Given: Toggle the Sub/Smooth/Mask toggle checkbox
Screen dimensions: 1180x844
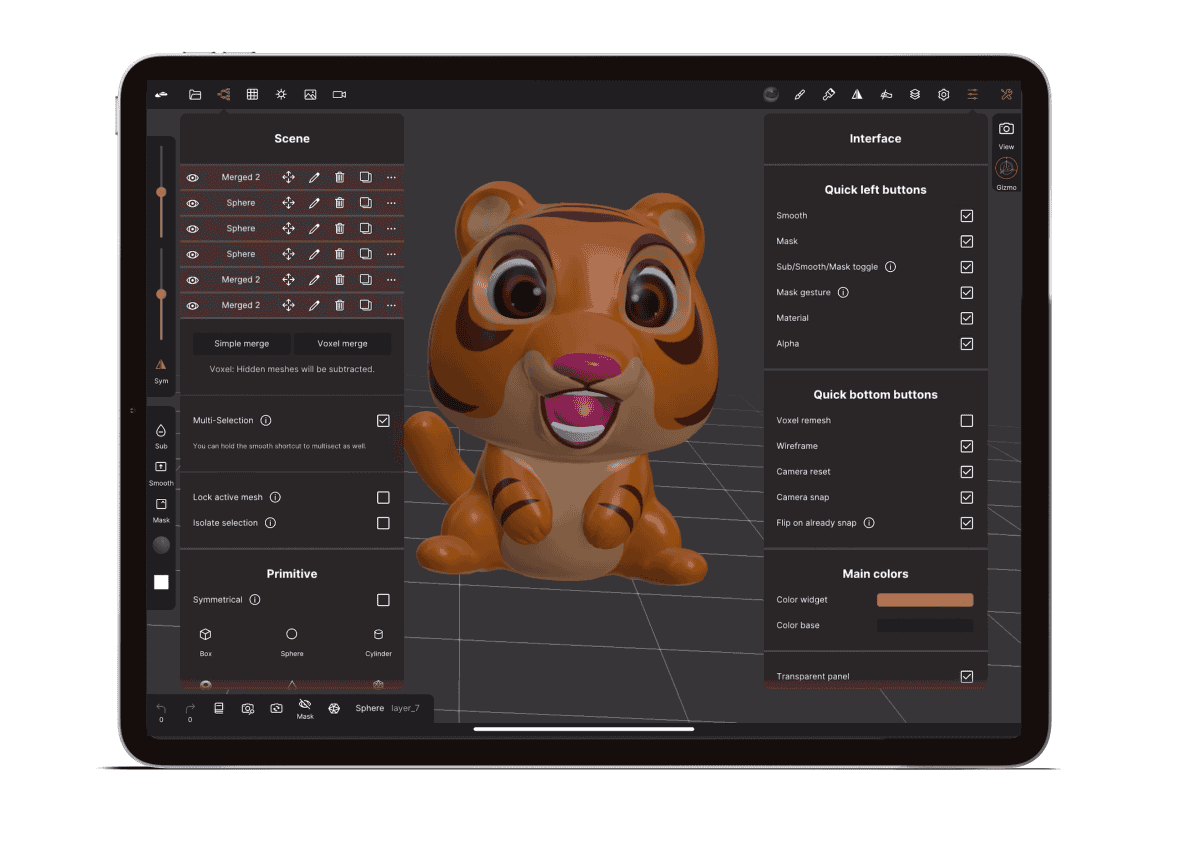Looking at the screenshot, I should [967, 267].
